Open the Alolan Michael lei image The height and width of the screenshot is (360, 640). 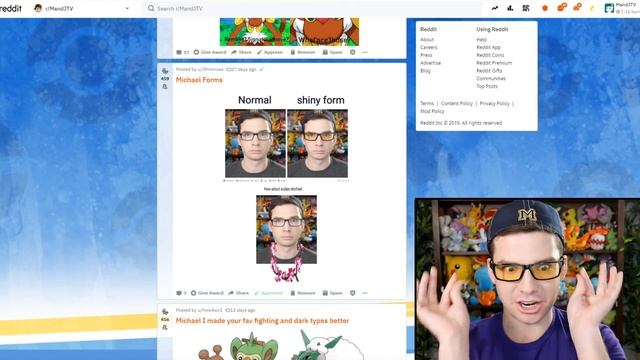[287, 238]
